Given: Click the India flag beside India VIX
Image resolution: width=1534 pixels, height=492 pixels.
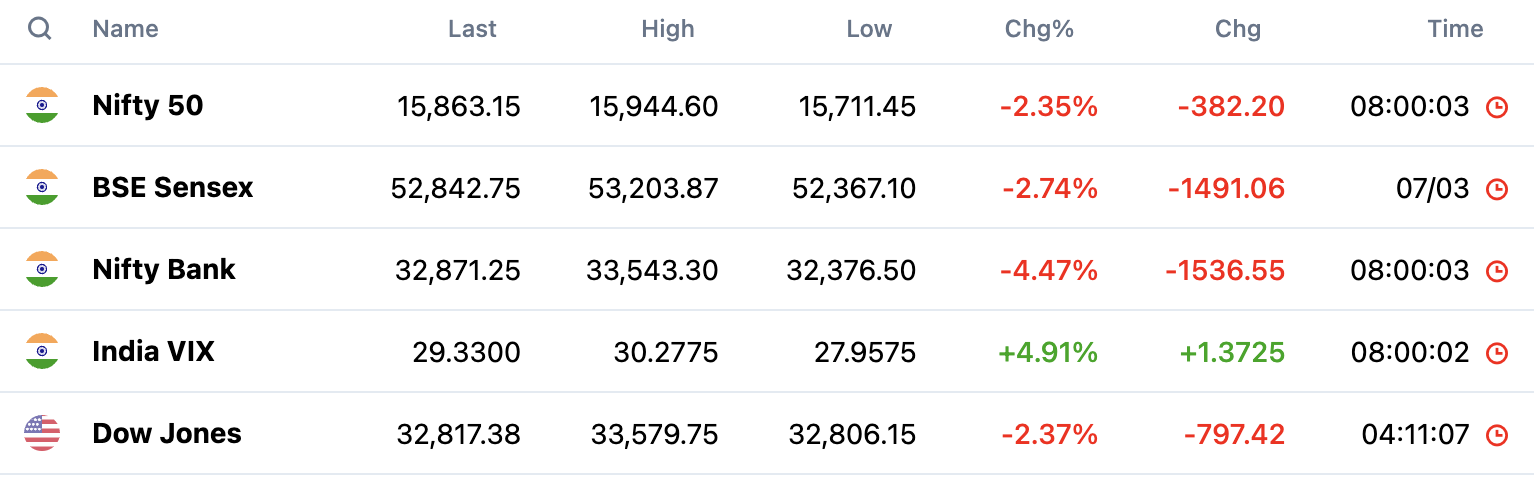Looking at the screenshot, I should (x=42, y=352).
